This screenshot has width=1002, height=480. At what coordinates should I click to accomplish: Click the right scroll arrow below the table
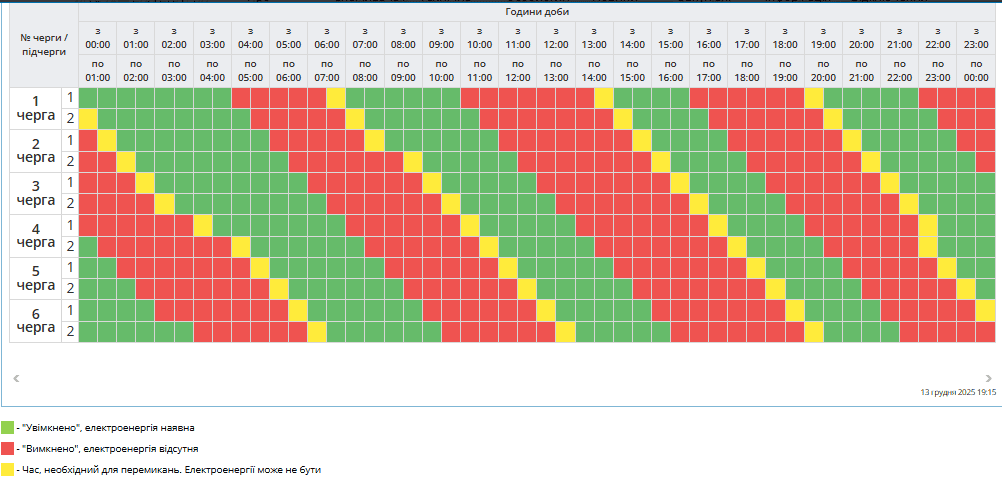[x=989, y=379]
